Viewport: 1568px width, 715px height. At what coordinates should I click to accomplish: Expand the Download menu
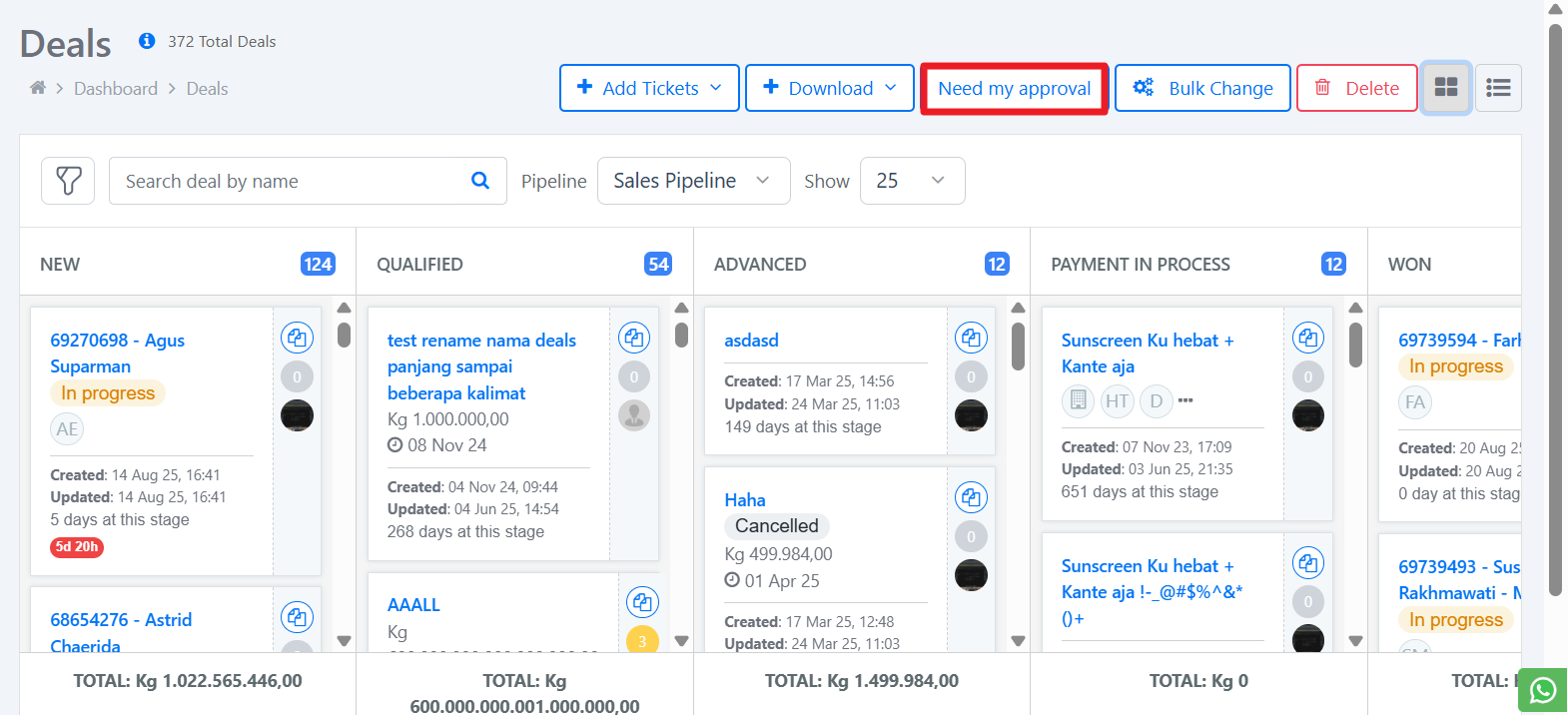click(x=829, y=88)
